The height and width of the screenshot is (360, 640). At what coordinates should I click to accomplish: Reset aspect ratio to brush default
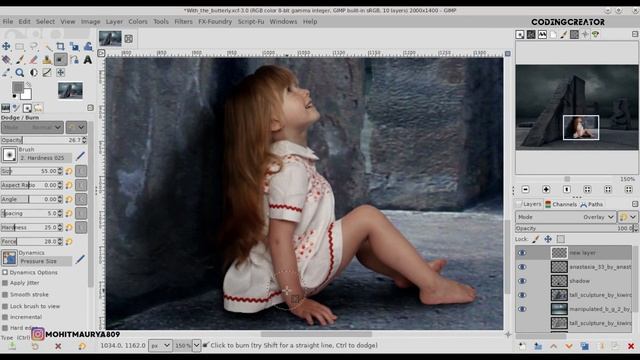[x=69, y=185]
